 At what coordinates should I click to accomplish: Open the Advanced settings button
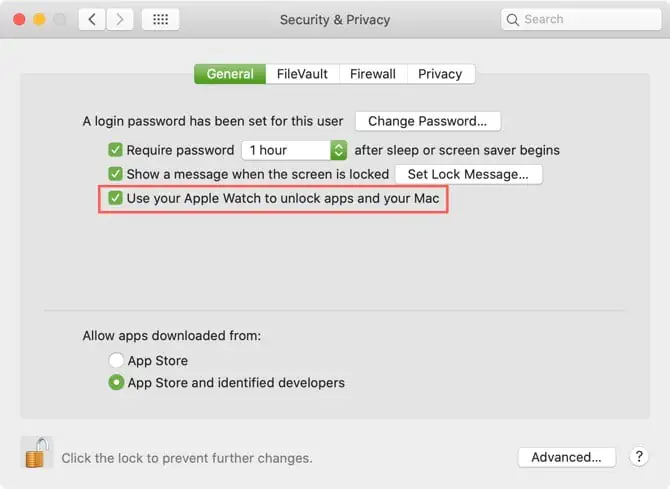pyautogui.click(x=566, y=457)
